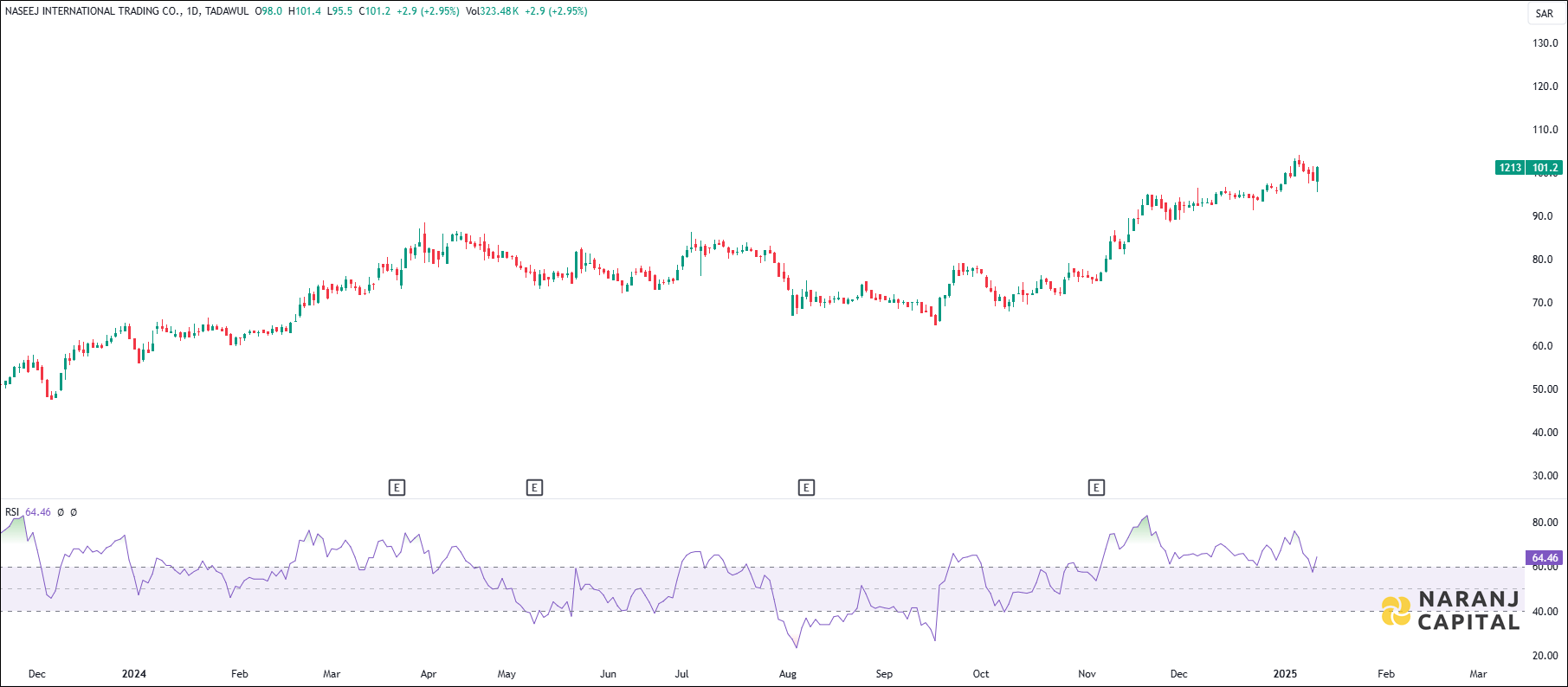This screenshot has width=1568, height=687.
Task: Click the first ø symbol beside RSI value
Action: click(61, 512)
